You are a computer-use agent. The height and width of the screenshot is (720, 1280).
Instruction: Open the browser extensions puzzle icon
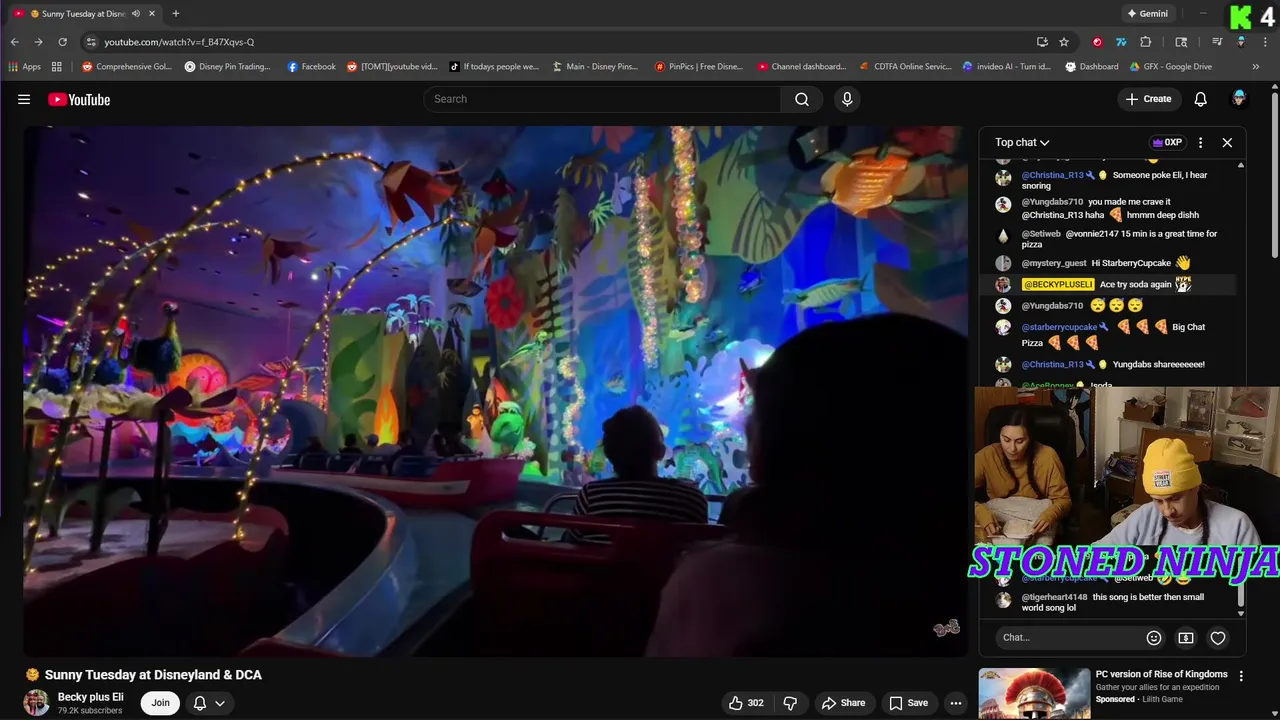coord(1146,42)
